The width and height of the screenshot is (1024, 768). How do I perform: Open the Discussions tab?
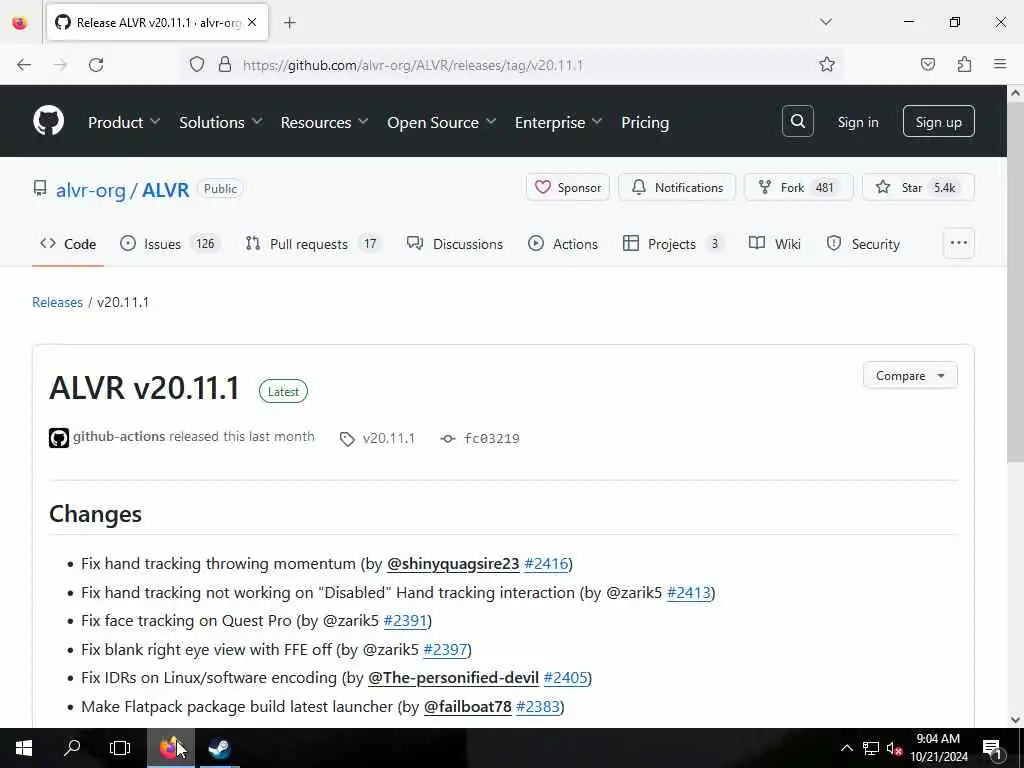pos(455,244)
